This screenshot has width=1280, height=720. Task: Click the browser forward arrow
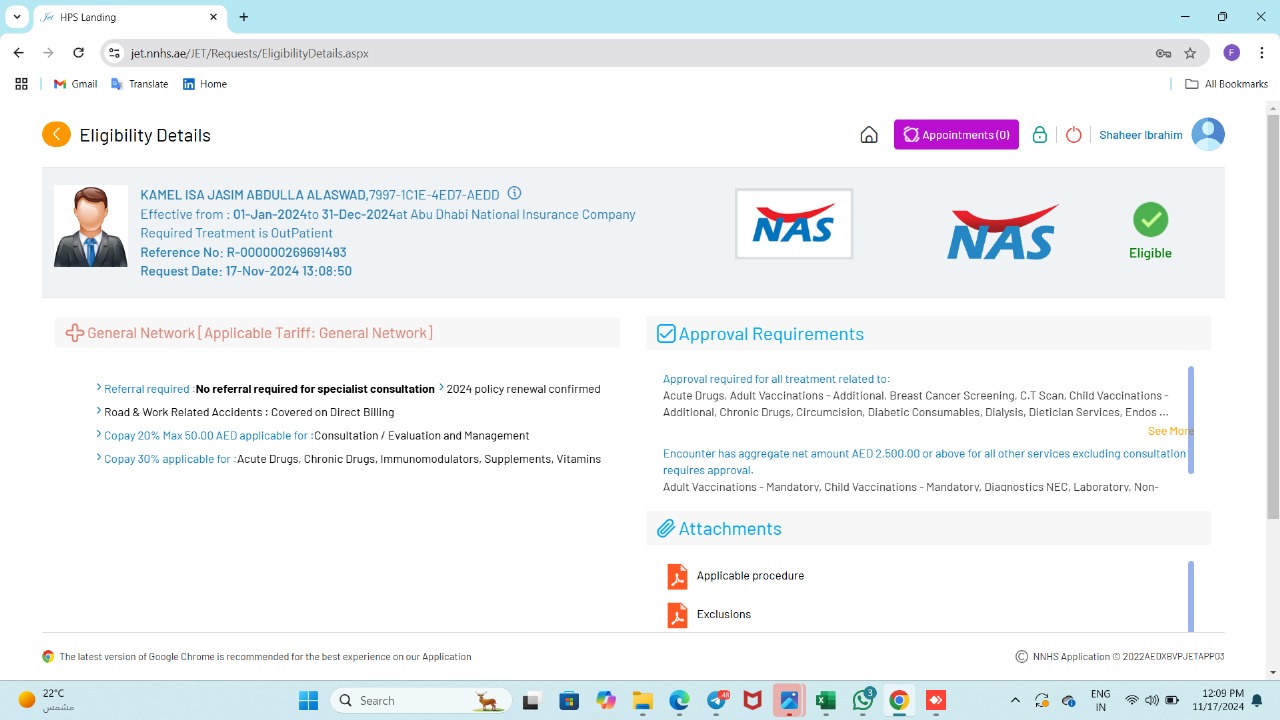[48, 53]
